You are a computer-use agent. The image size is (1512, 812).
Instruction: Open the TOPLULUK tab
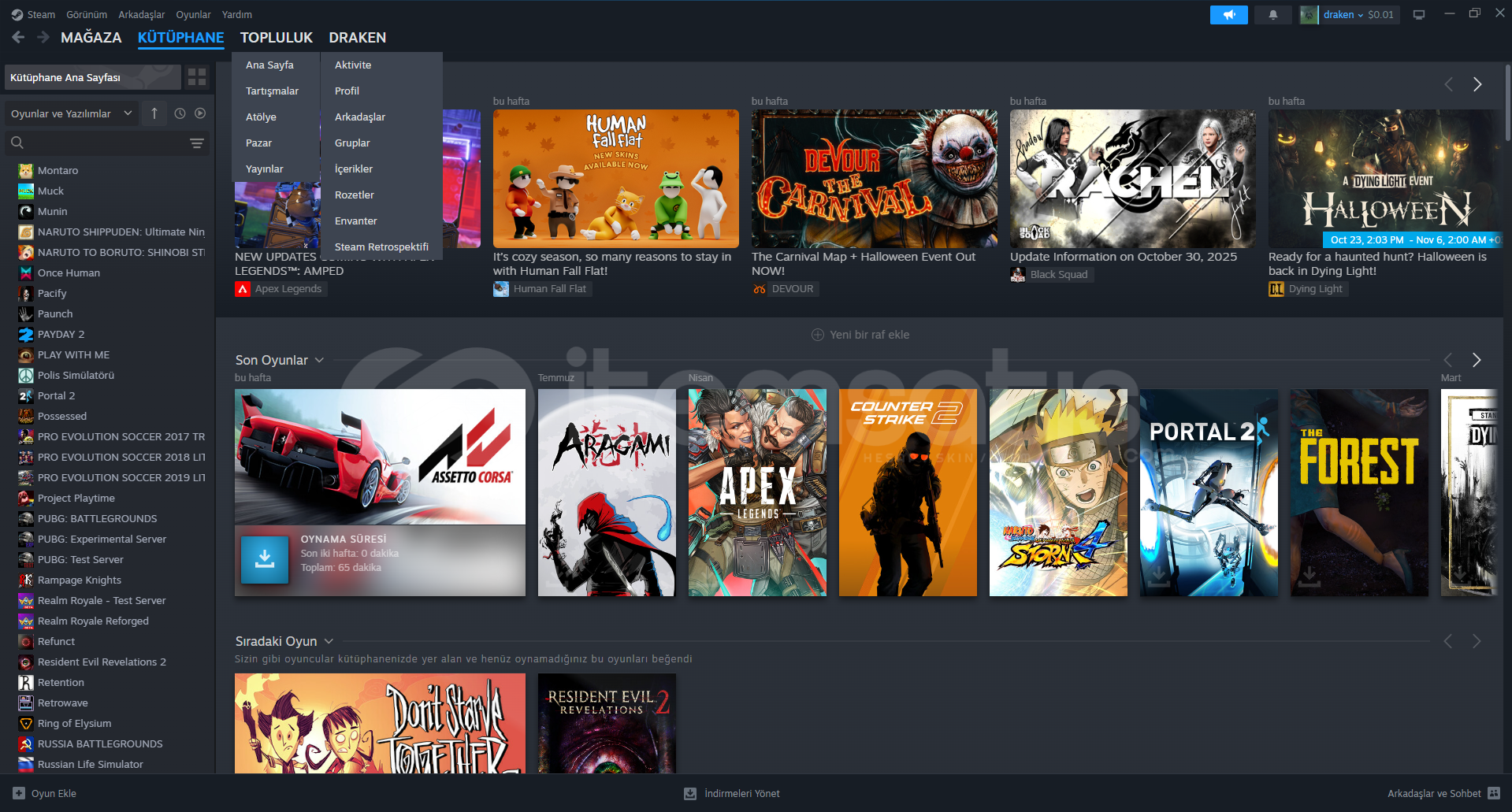pyautogui.click(x=277, y=38)
